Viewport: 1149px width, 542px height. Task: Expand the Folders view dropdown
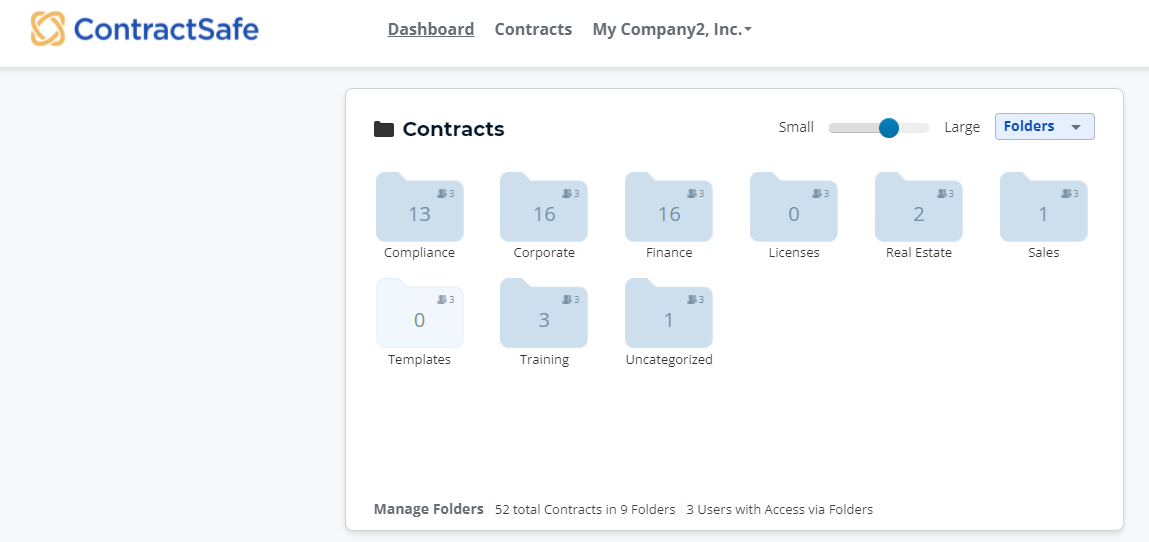(1044, 126)
